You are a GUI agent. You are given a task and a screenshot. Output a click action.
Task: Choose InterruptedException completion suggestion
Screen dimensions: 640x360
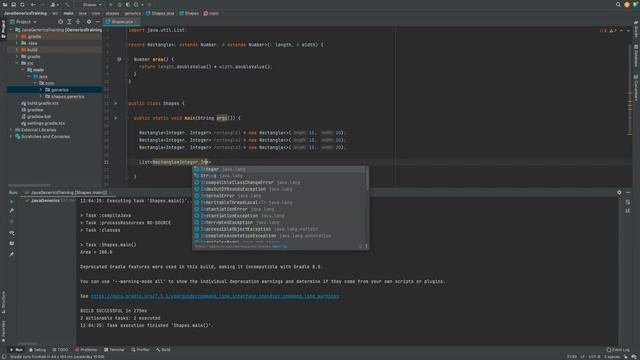coord(280,222)
